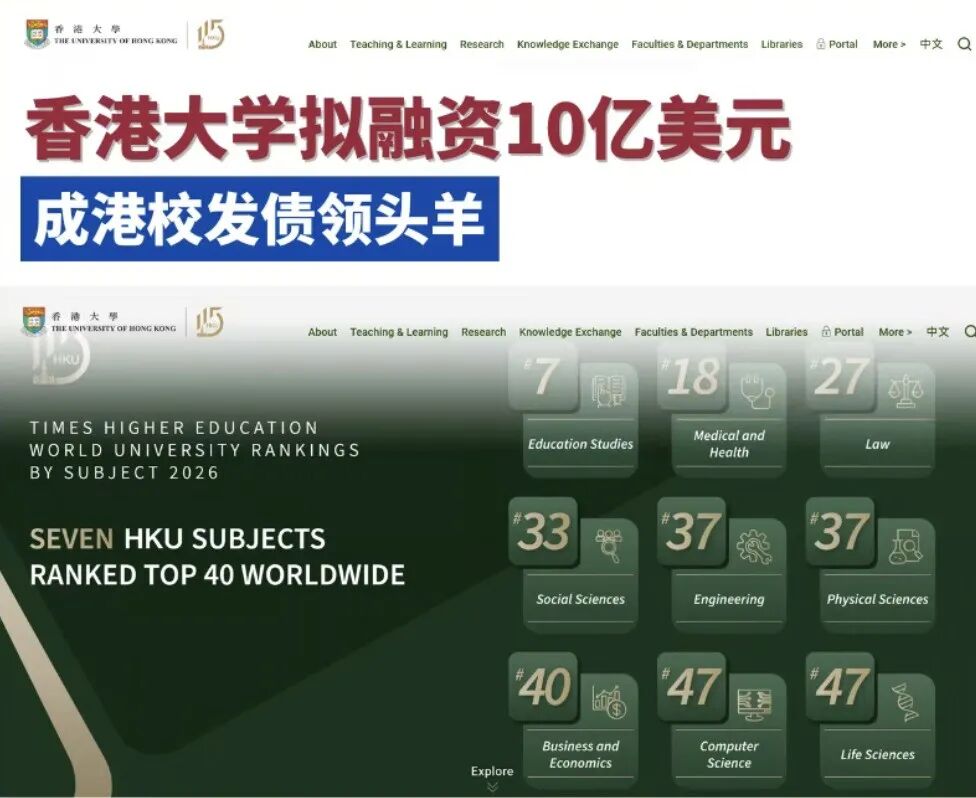Click the gear wrench Engineering icon
This screenshot has width=976, height=798.
pyautogui.click(x=754, y=547)
